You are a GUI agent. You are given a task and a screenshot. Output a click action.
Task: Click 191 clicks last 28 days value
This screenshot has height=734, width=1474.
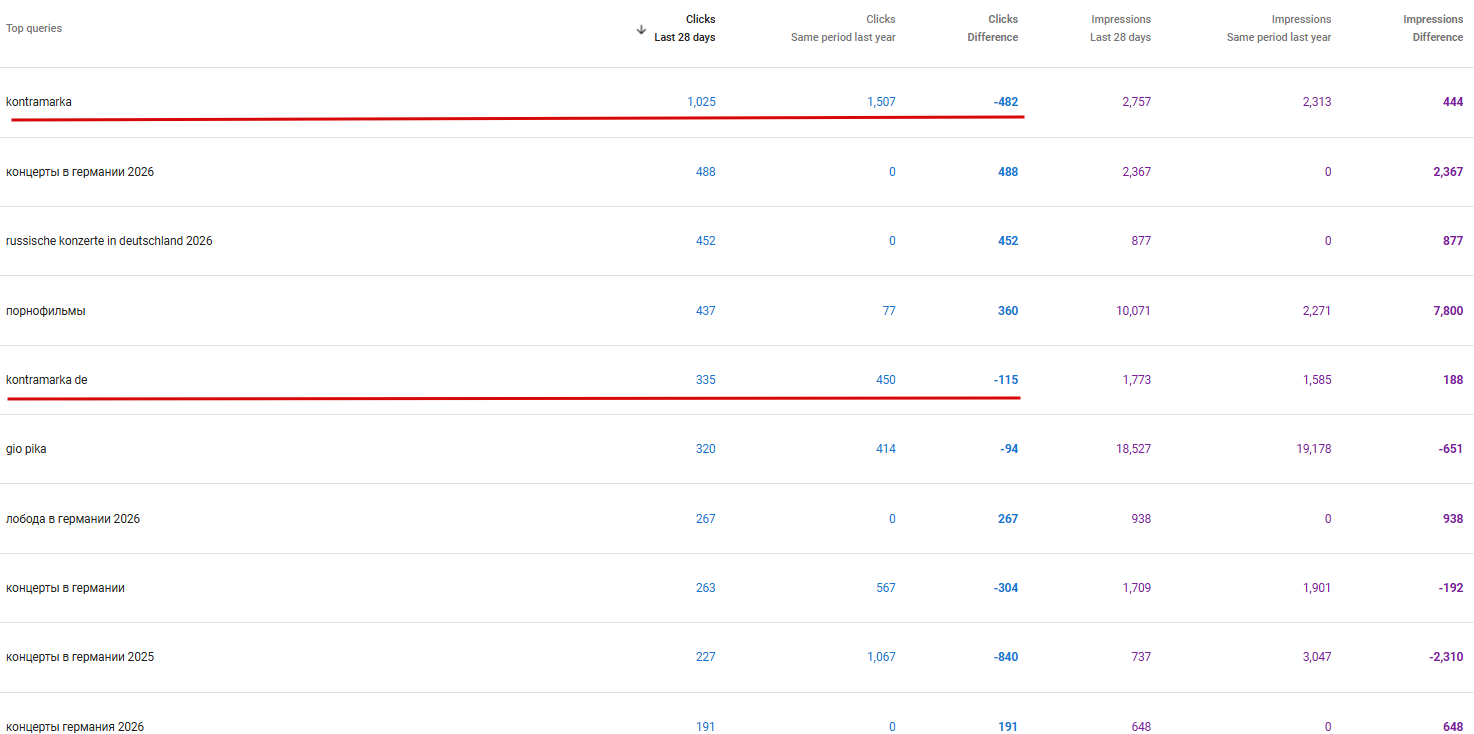coord(706,727)
